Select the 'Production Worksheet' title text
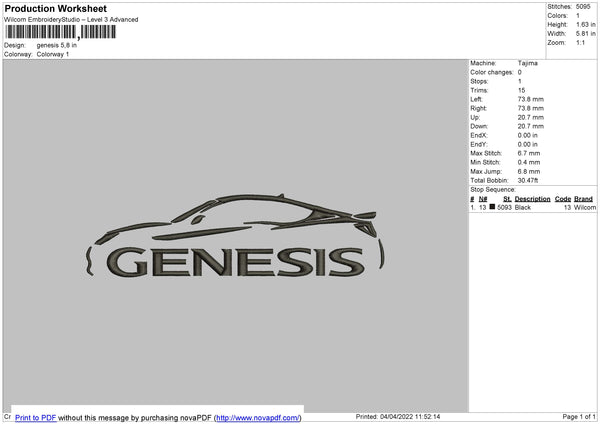The width and height of the screenshot is (600, 424). point(55,8)
